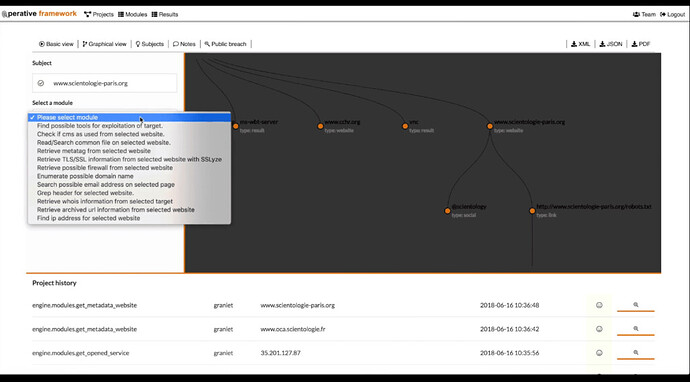Select 'Please select module' option

(x=129, y=118)
